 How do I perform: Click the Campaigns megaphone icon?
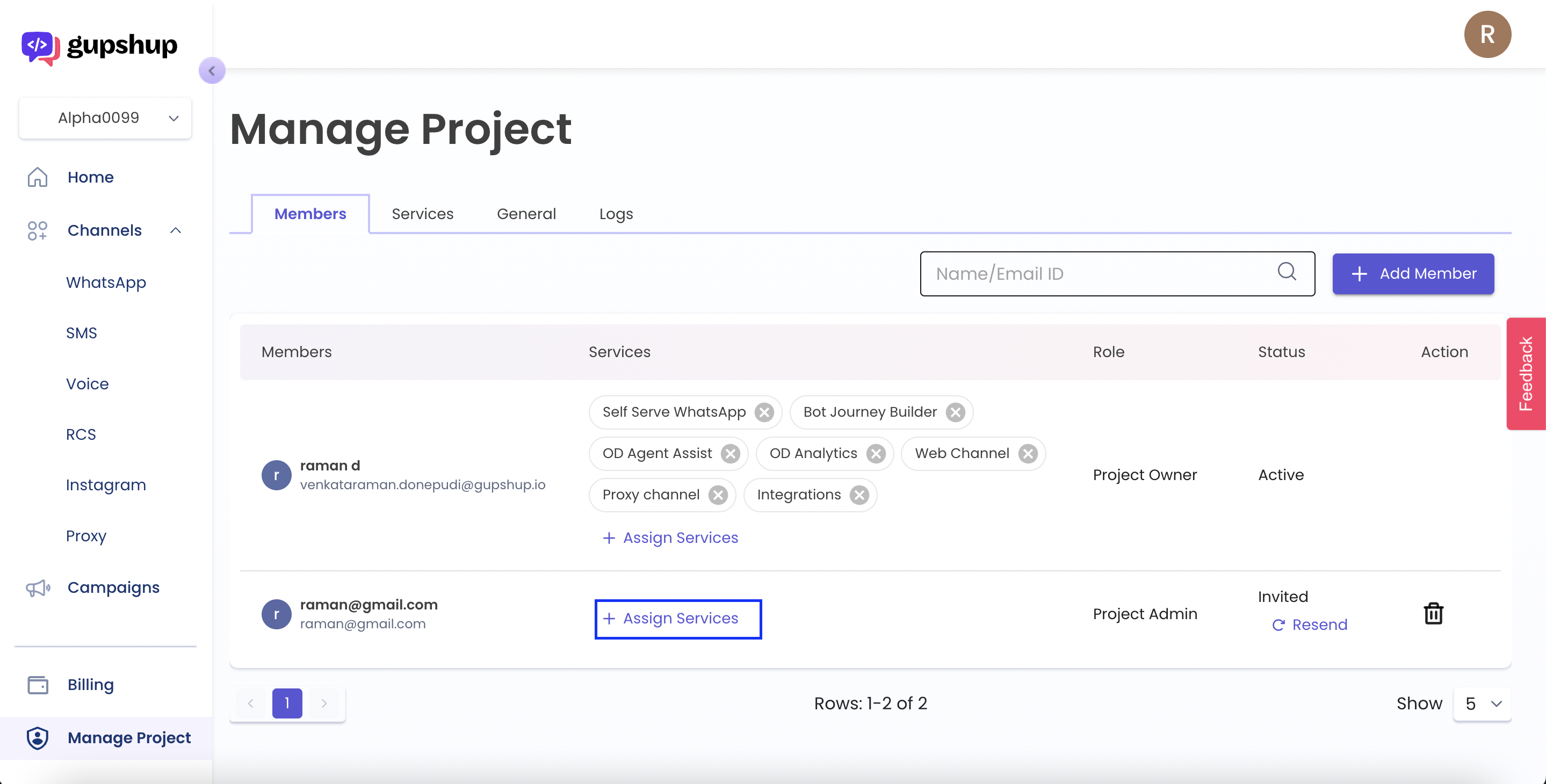pyautogui.click(x=38, y=588)
